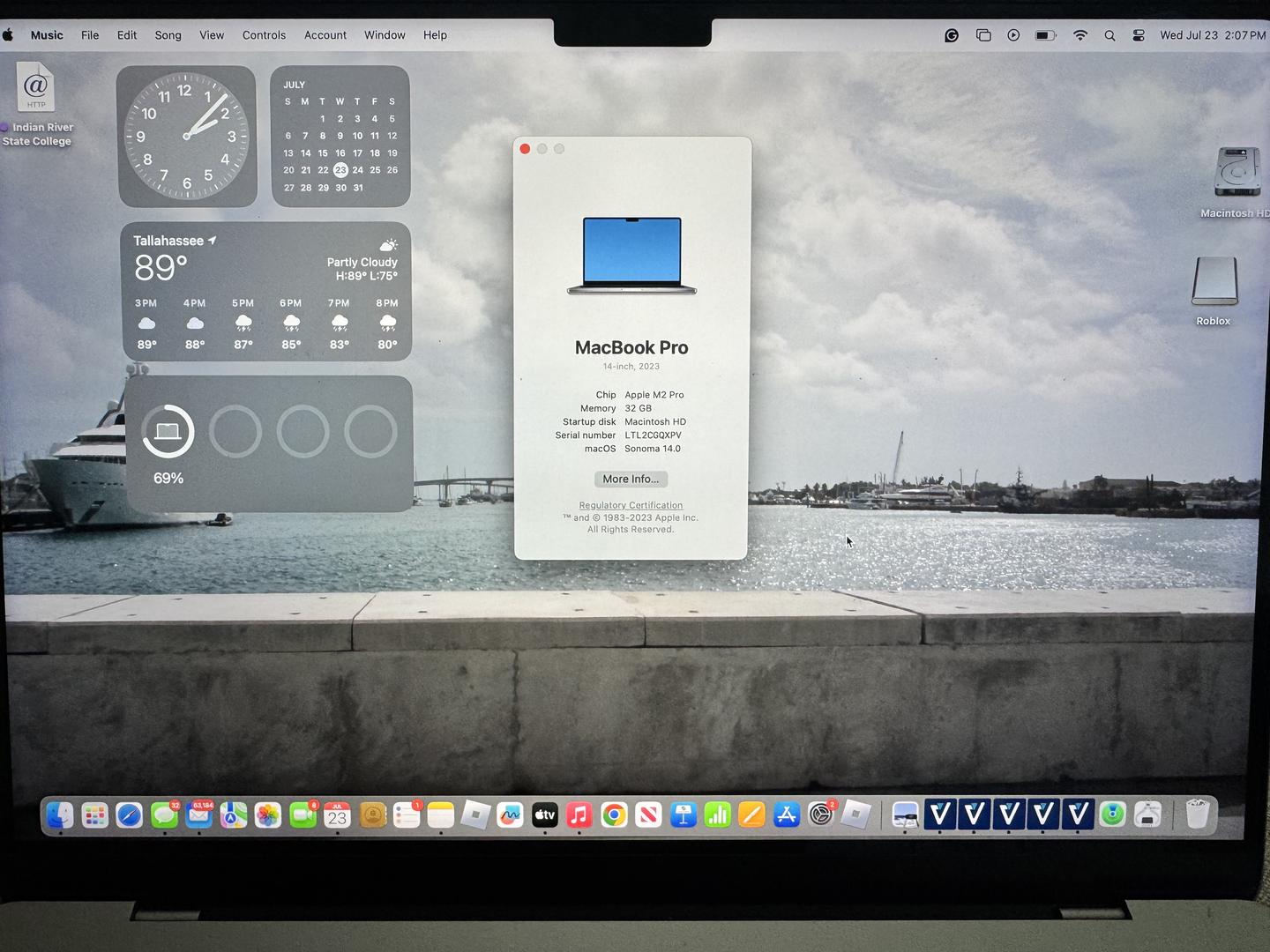Select Indian River State College shortcut

pyautogui.click(x=36, y=104)
